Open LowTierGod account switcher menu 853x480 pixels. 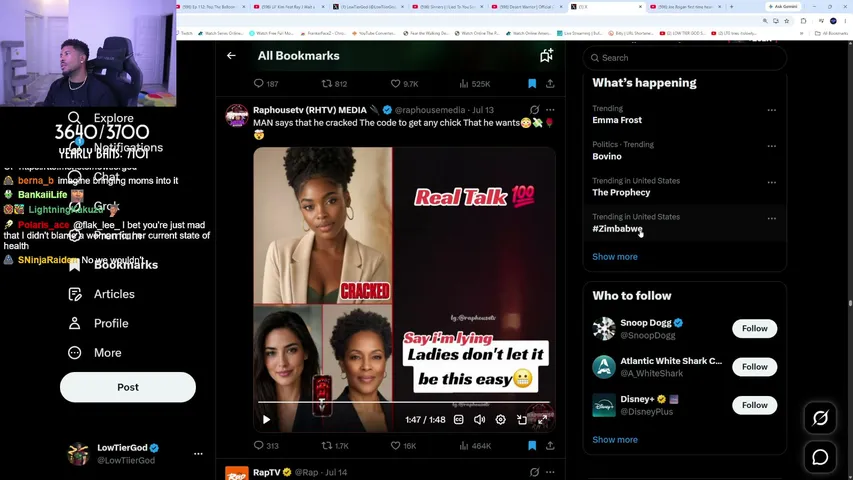198,453
